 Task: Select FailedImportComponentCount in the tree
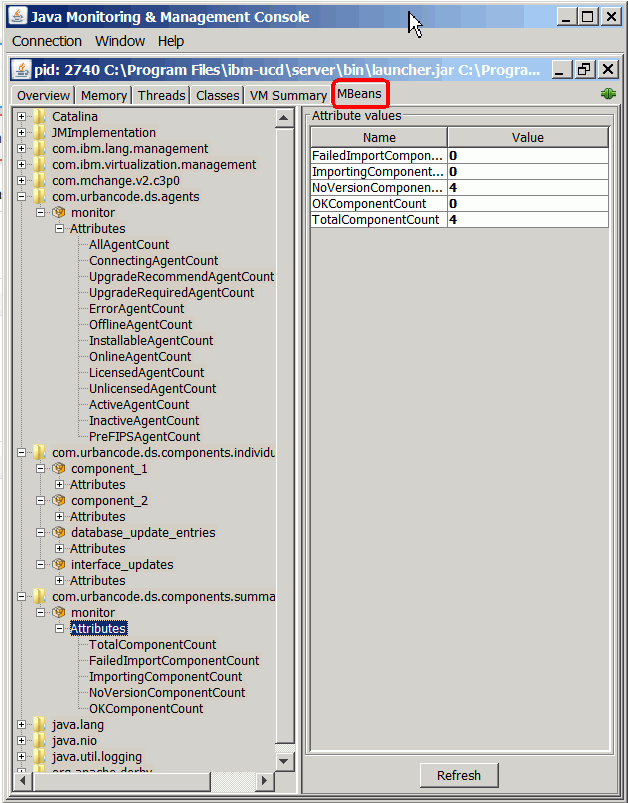tap(174, 661)
